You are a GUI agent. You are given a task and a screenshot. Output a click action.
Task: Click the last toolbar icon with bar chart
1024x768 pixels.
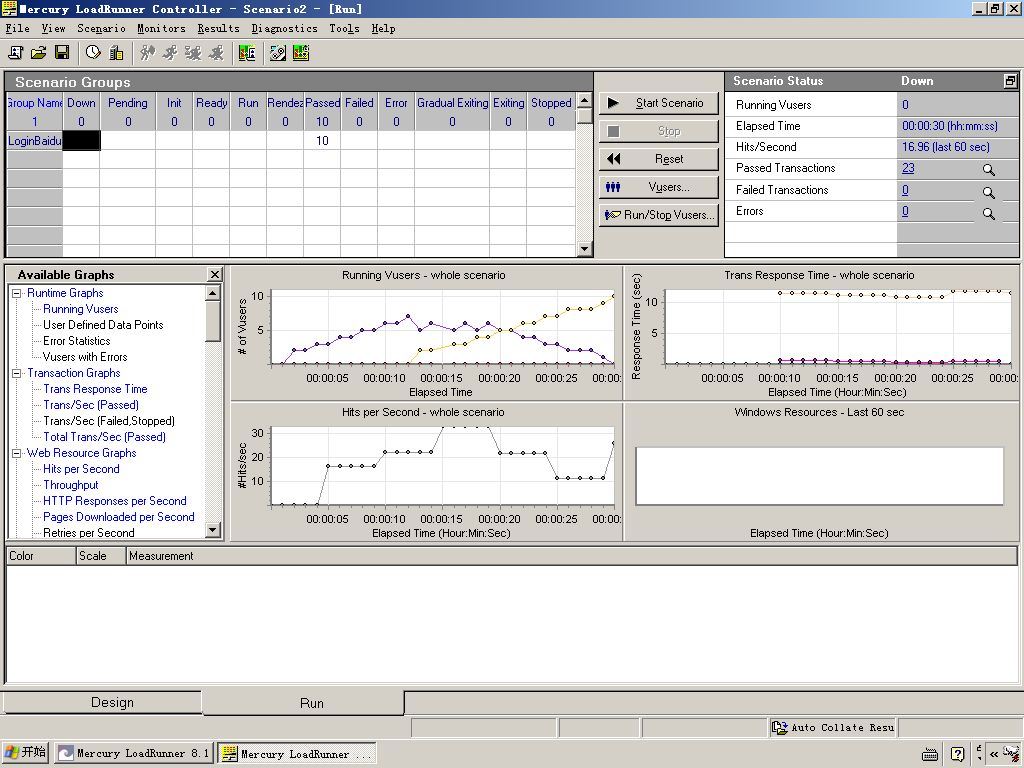pyautogui.click(x=301, y=53)
